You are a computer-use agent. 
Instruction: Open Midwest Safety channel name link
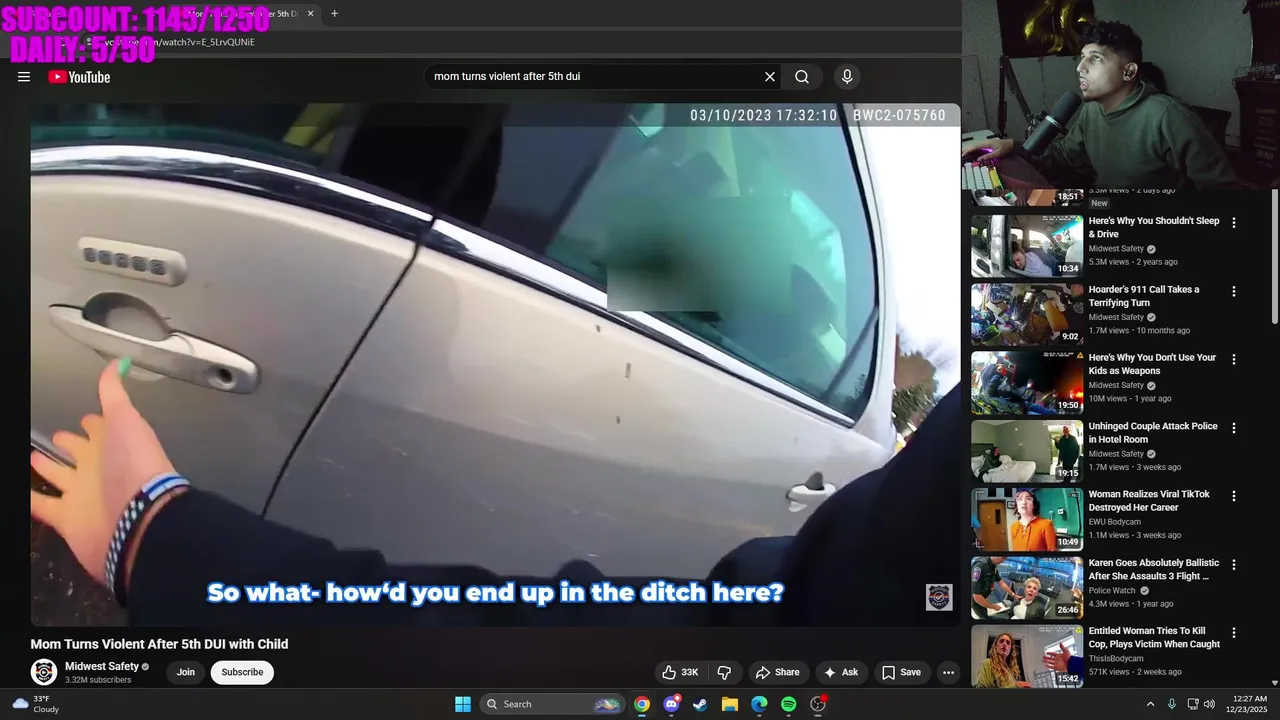point(102,666)
